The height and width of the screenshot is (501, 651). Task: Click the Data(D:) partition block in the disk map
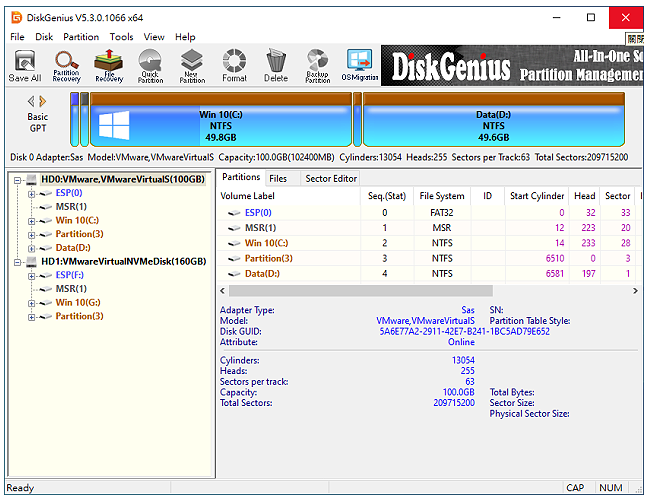[x=494, y=120]
